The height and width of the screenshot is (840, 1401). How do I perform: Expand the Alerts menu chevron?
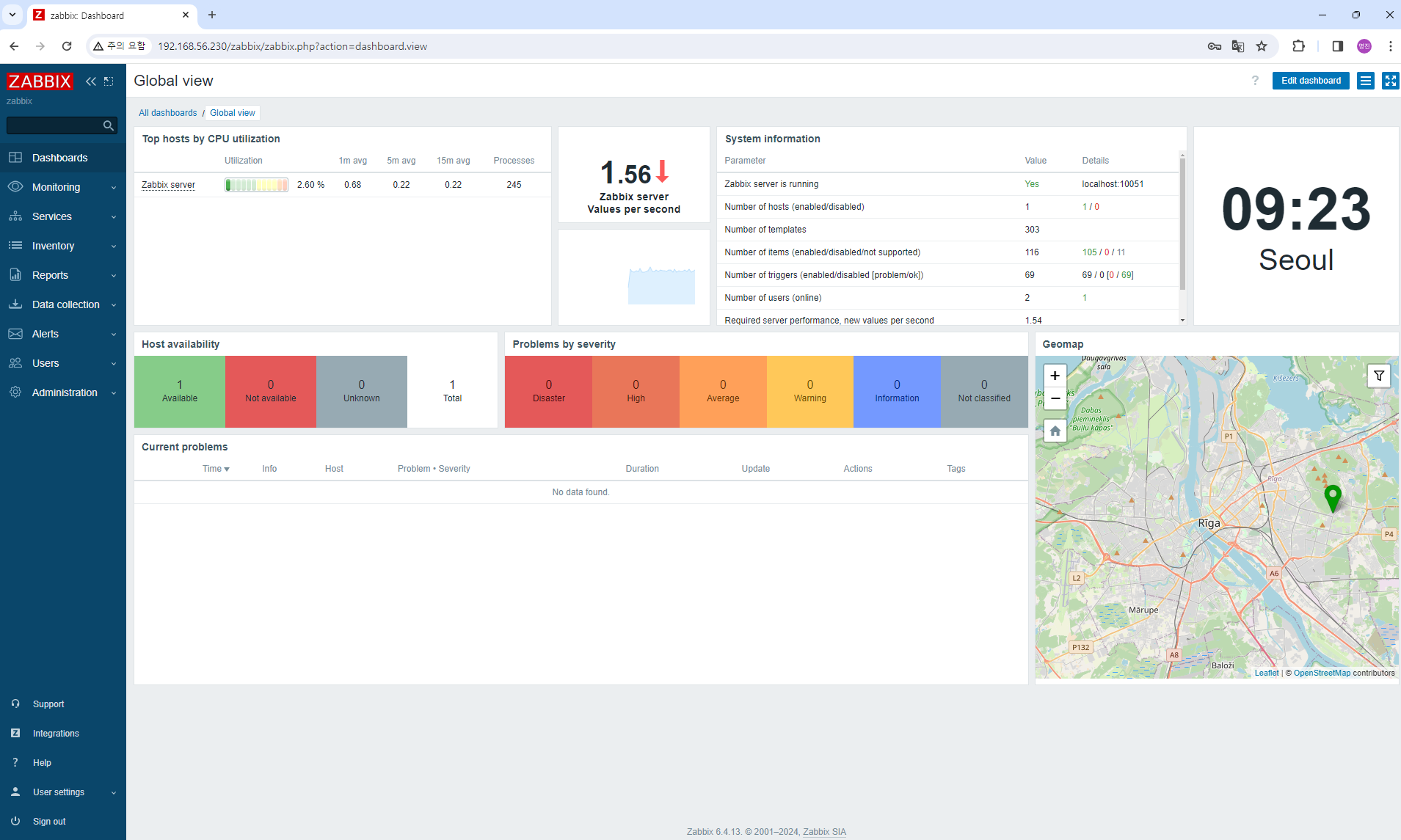coord(114,335)
